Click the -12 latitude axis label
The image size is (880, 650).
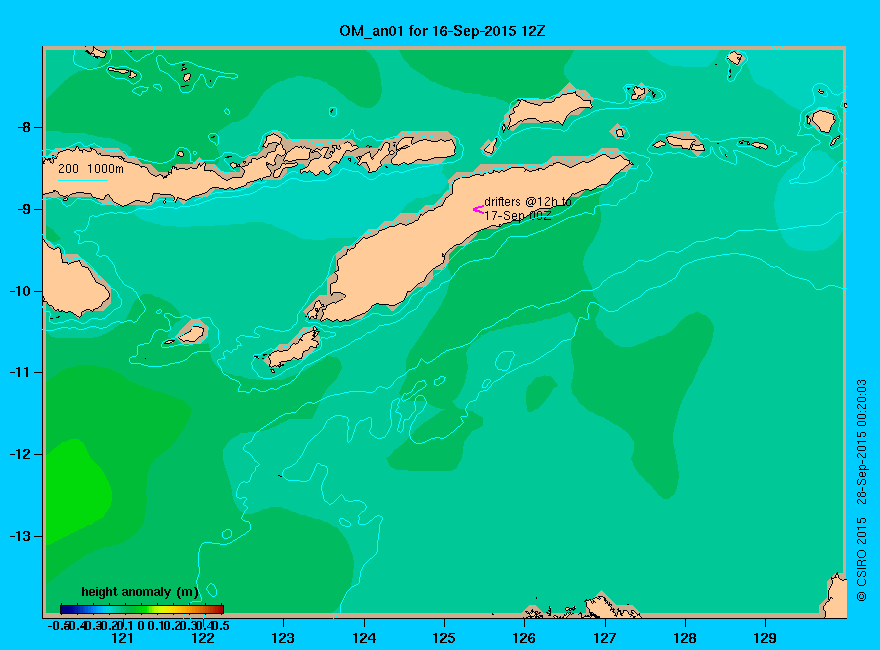[20, 454]
